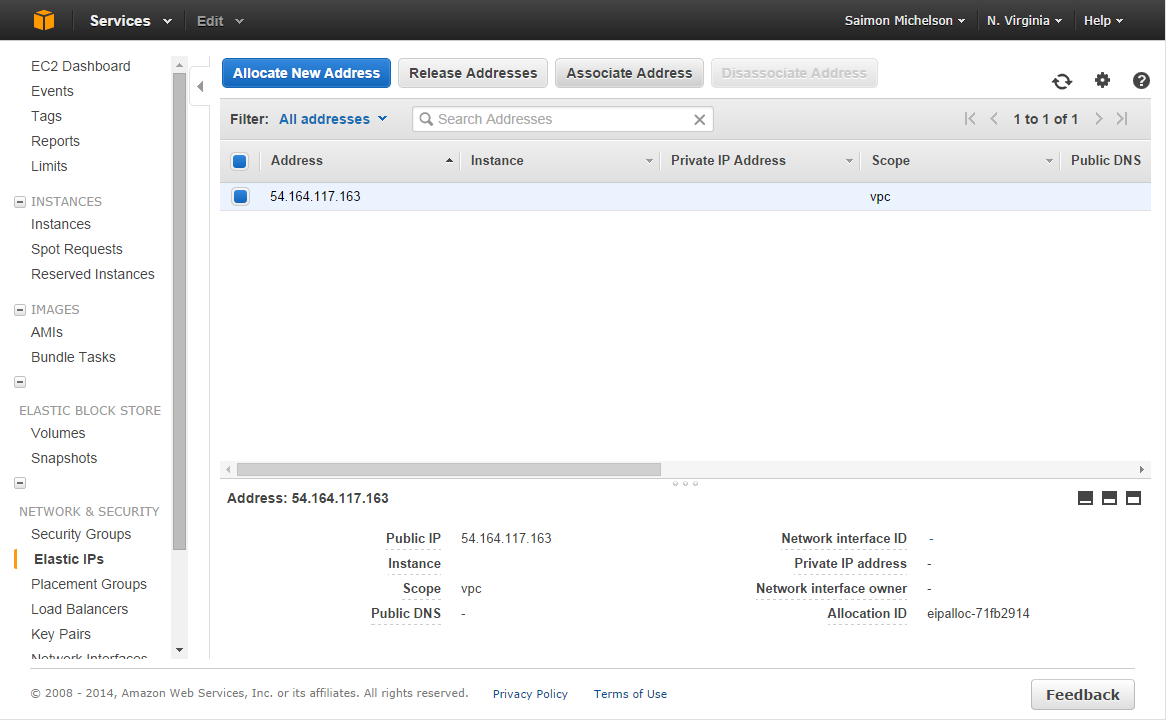Open Events in sidebar
1166x720 pixels.
pos(52,91)
